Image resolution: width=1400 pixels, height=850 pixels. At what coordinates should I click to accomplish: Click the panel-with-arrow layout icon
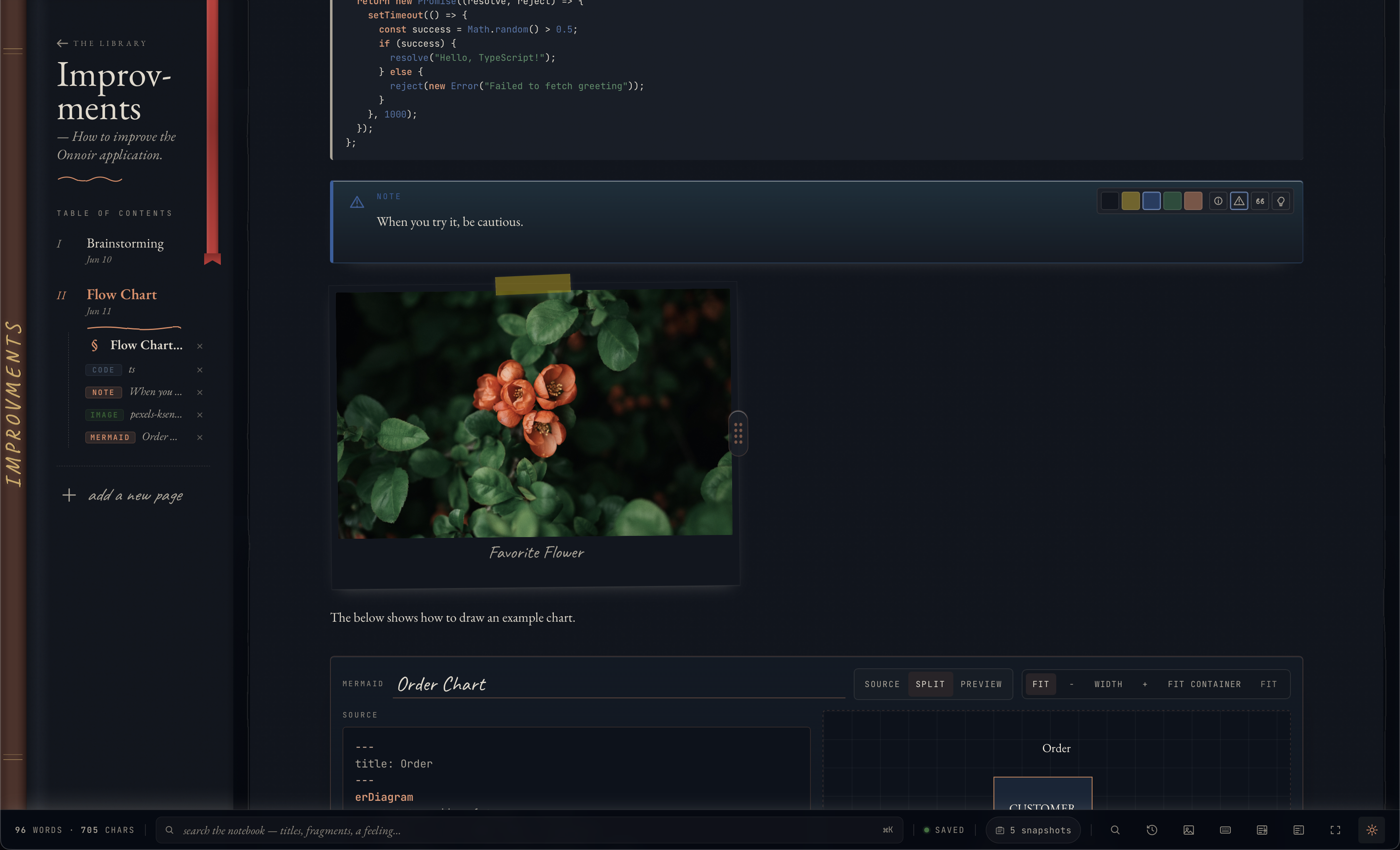[1262, 830]
